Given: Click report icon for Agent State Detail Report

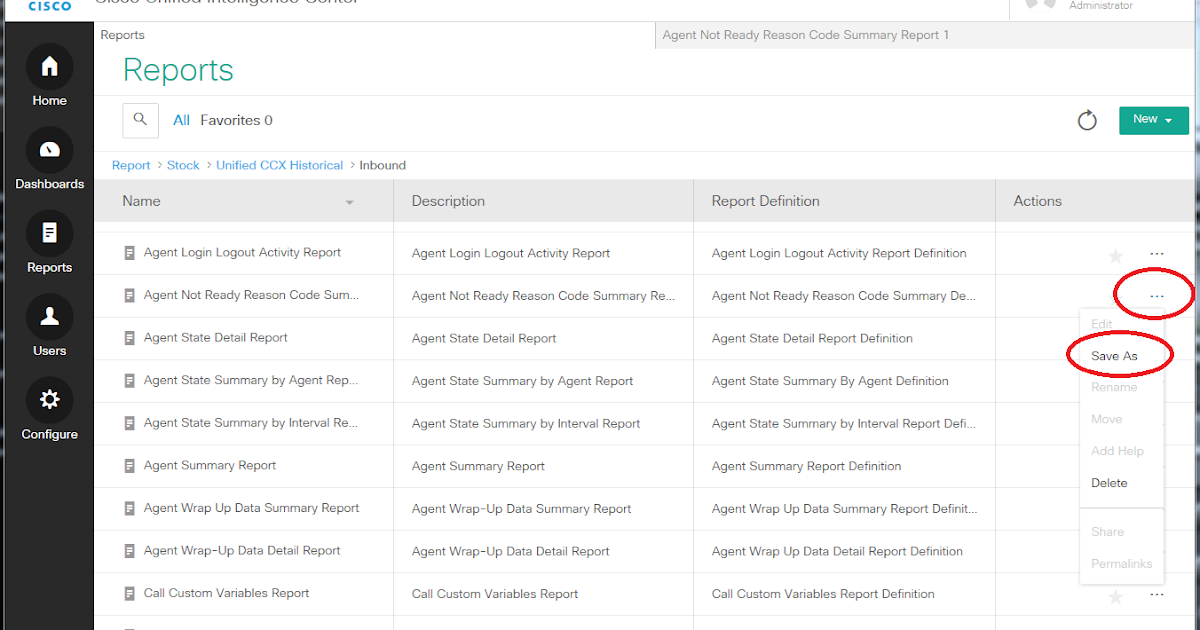Looking at the screenshot, I should pyautogui.click(x=129, y=338).
